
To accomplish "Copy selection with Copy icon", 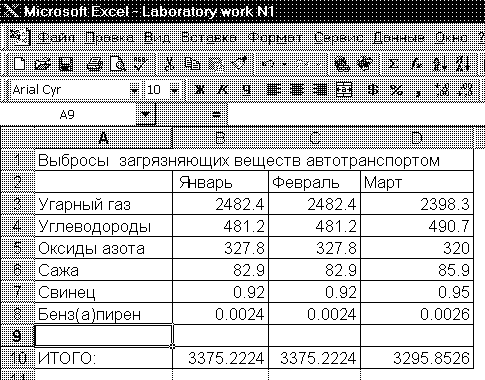I will click(192, 63).
